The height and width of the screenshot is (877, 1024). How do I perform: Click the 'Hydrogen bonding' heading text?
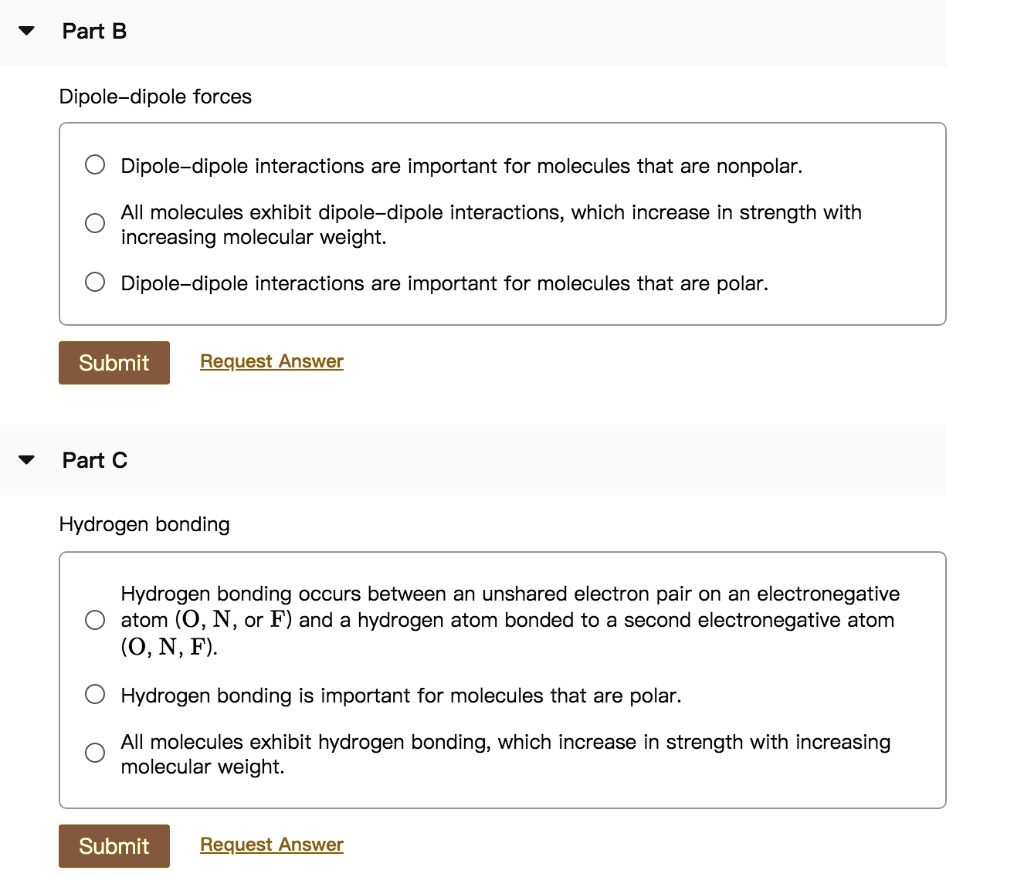point(145,524)
